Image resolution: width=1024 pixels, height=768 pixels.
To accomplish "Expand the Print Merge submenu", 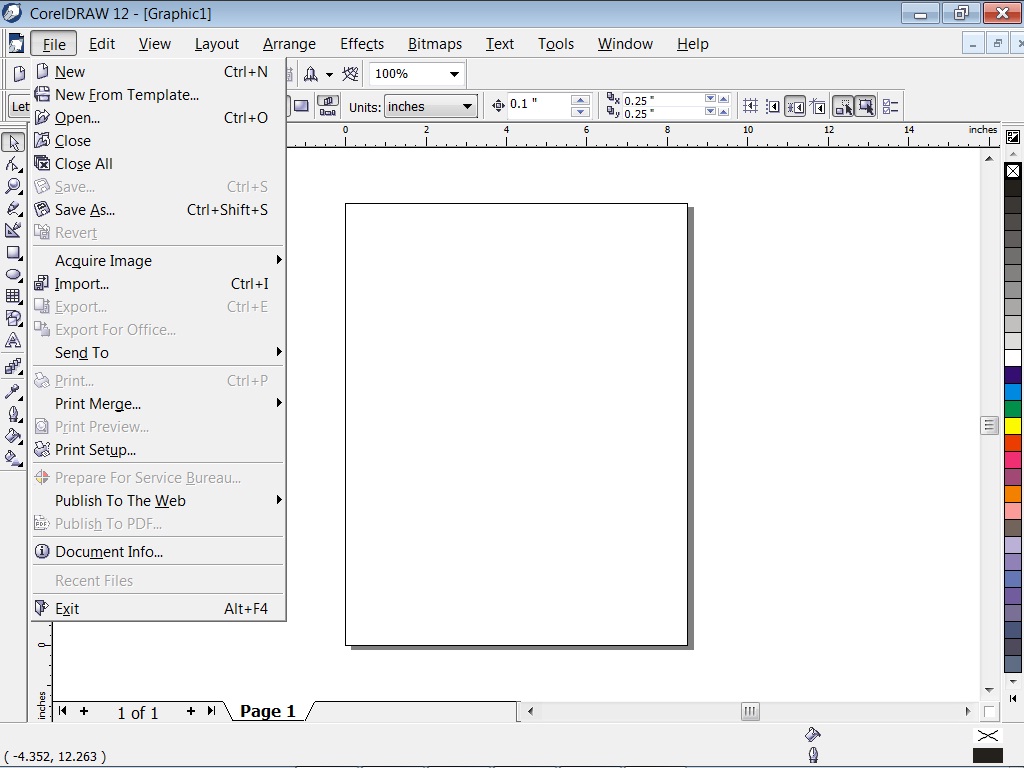I will point(158,404).
